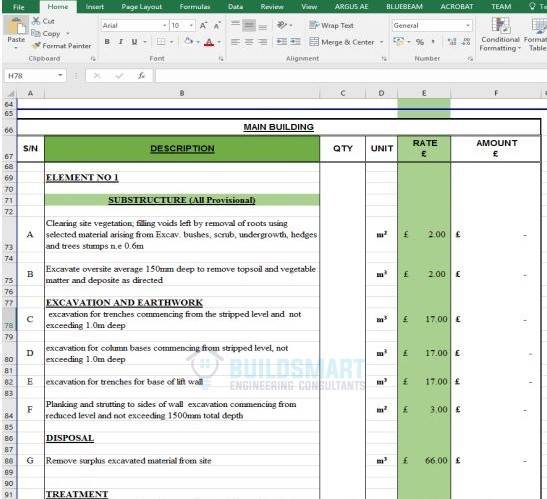Open the Alignment dialog launcher
The height and width of the screenshot is (499, 547).
coord(384,59)
